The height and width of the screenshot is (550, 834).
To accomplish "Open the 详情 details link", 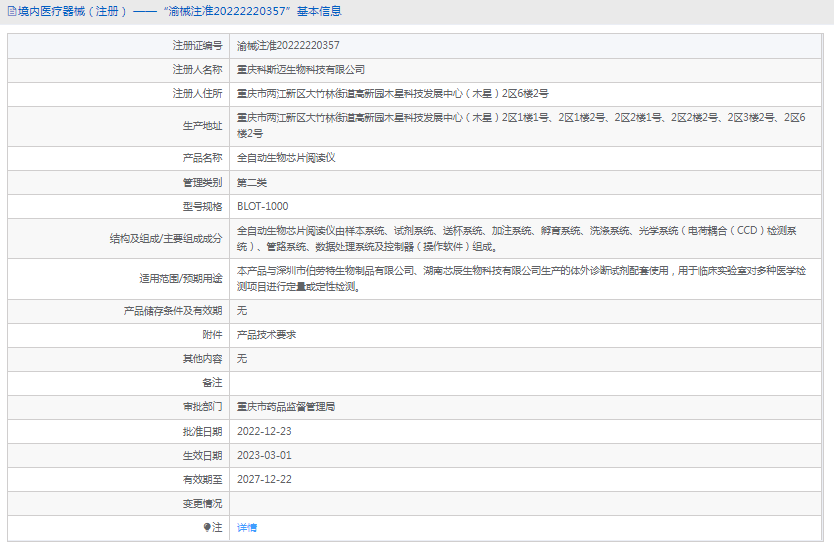I will [247, 528].
